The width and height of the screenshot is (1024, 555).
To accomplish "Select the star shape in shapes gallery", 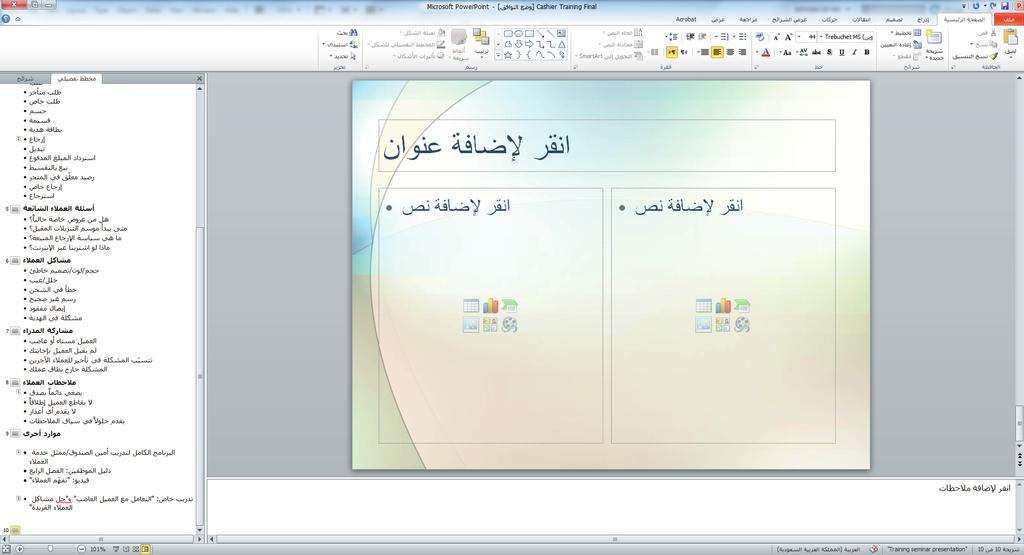I will click(509, 56).
